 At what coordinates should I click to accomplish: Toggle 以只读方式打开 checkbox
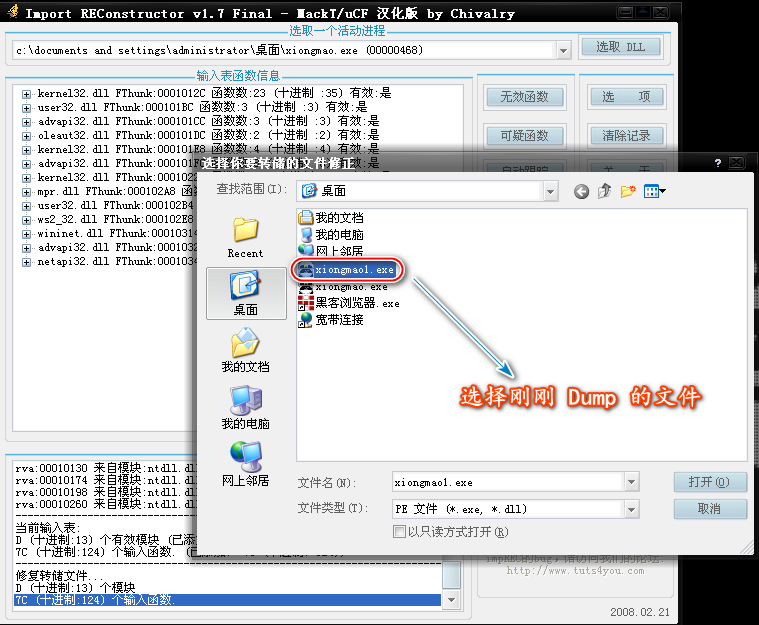click(399, 532)
